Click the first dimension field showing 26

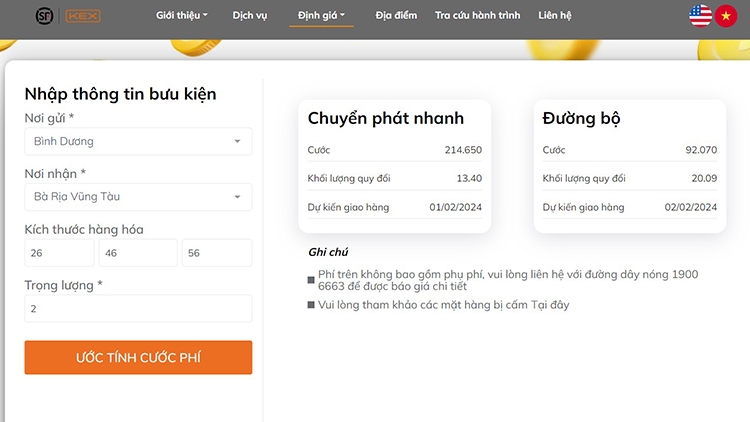pyautogui.click(x=59, y=253)
